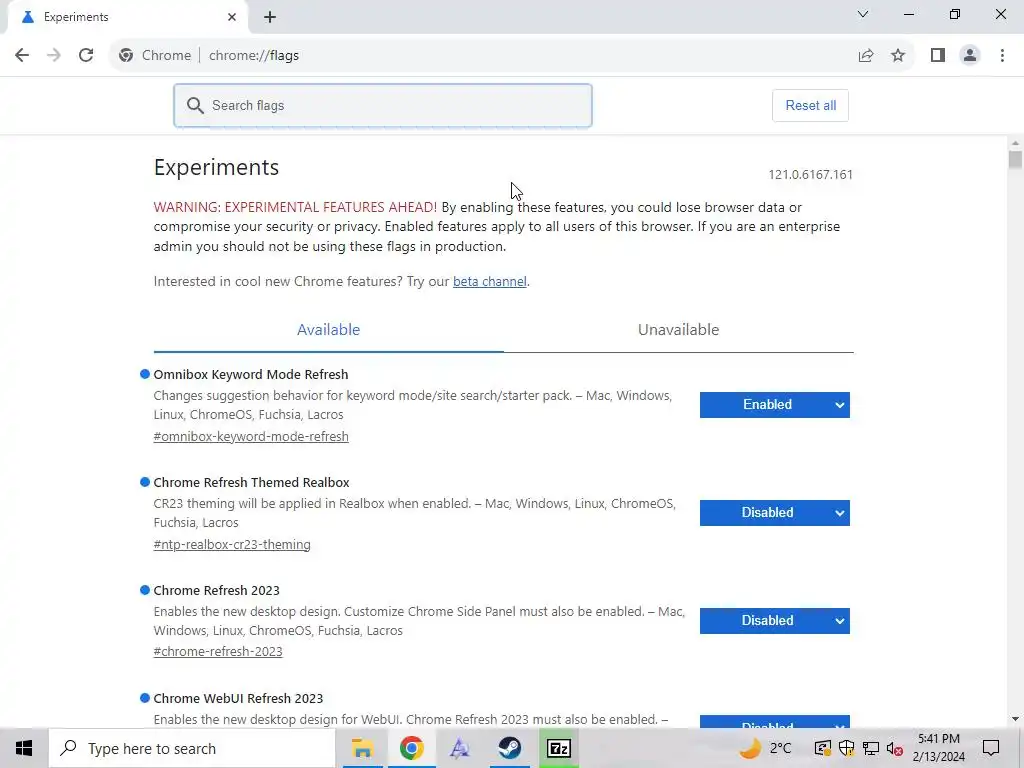Click the magnifier icon in Search flags
The height and width of the screenshot is (768, 1024).
pos(195,105)
